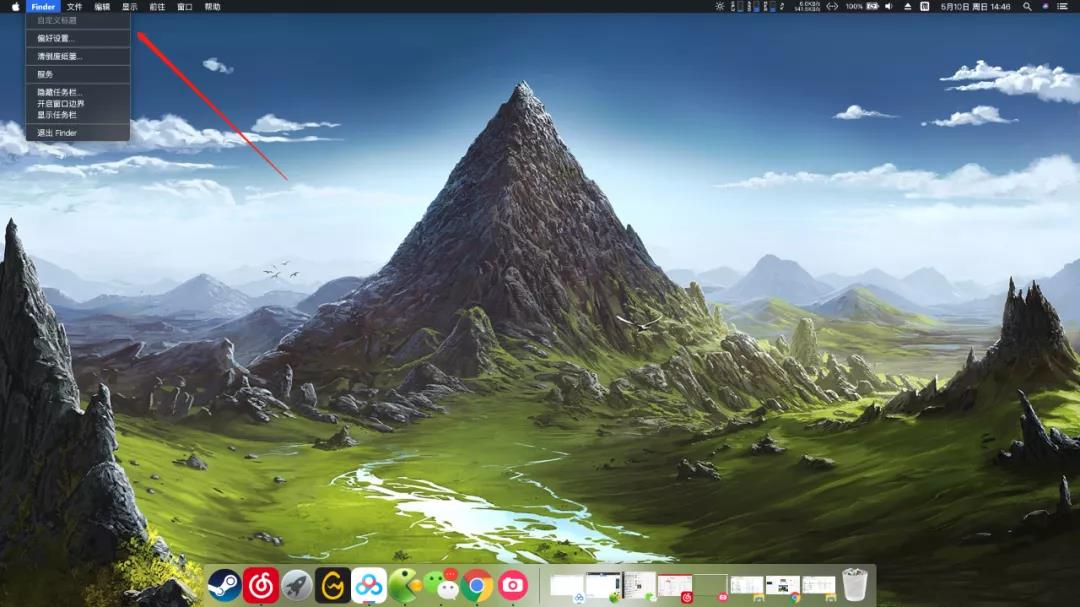Open the 显示 menu
1080x607 pixels.
point(129,6)
